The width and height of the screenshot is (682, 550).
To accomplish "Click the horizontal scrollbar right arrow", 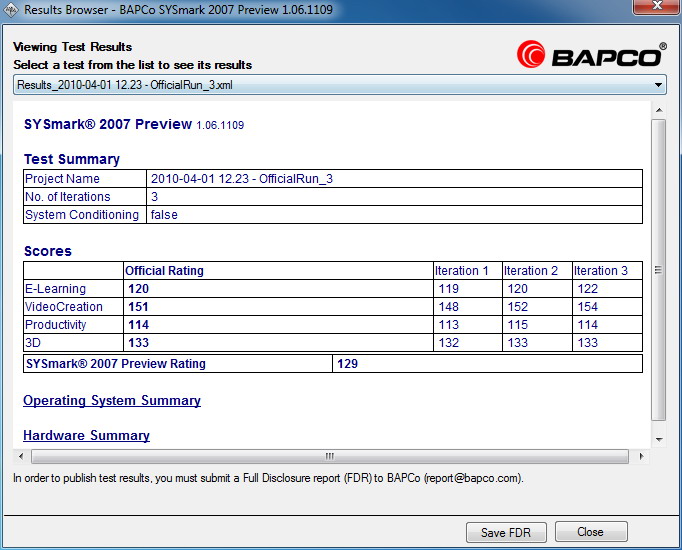I will click(641, 456).
